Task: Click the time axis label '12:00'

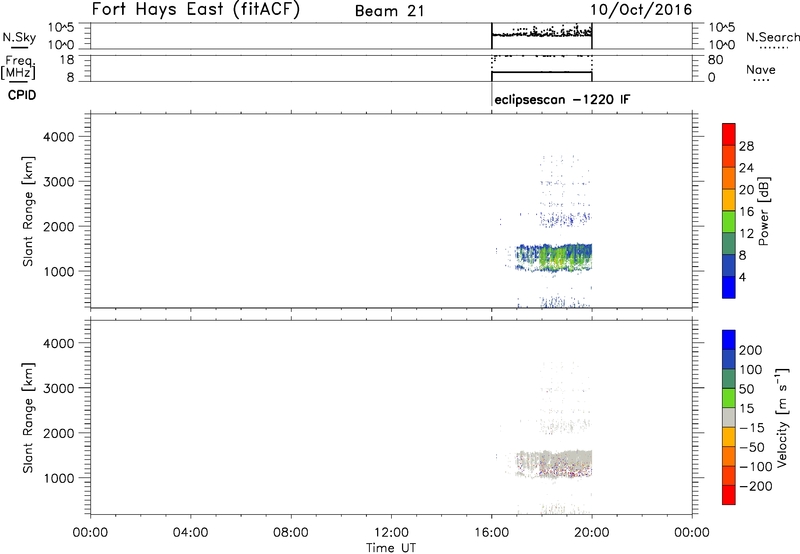Action: click(391, 533)
